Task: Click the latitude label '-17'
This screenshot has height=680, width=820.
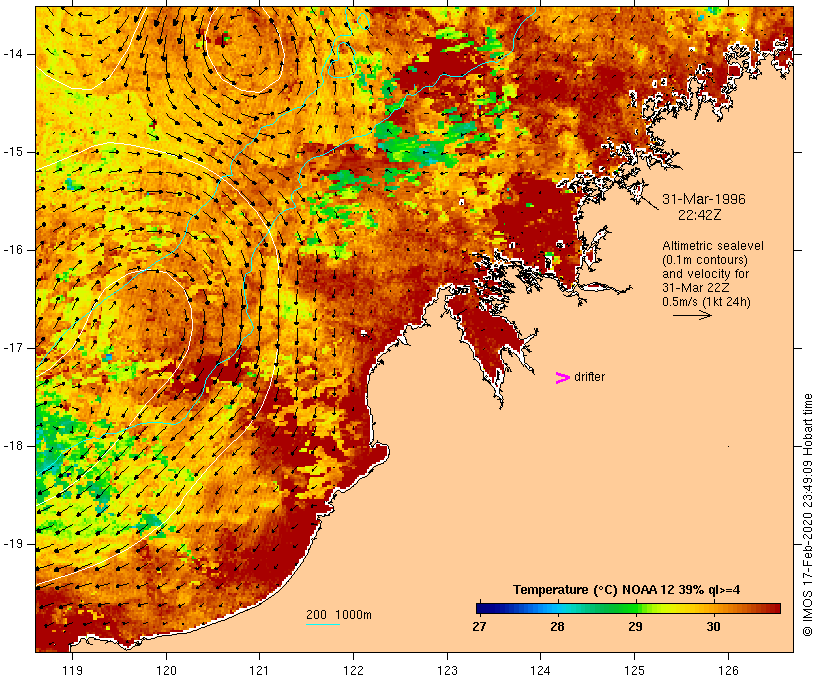Action: click(14, 348)
